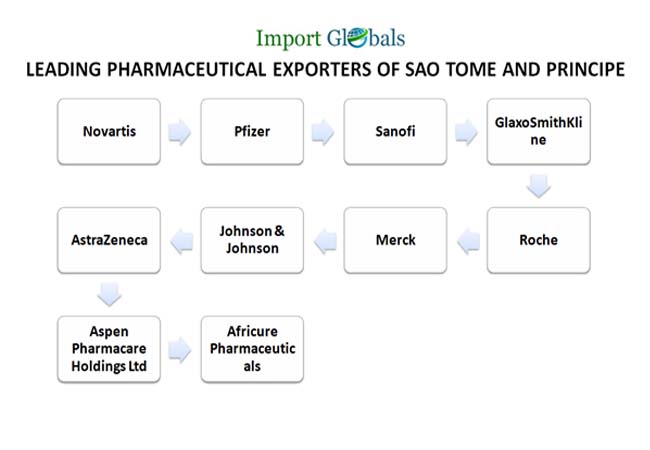Click the down arrow below GlaxoSmithKline

pyautogui.click(x=538, y=186)
